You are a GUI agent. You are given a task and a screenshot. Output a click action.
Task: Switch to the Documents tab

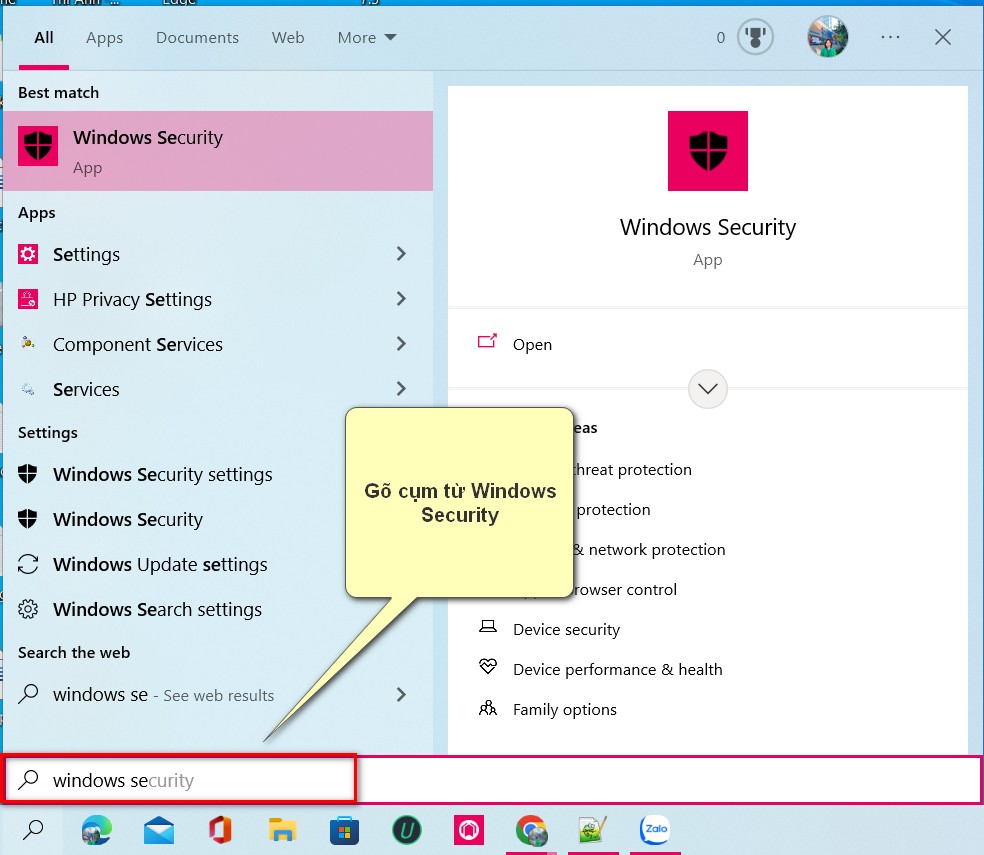197,38
